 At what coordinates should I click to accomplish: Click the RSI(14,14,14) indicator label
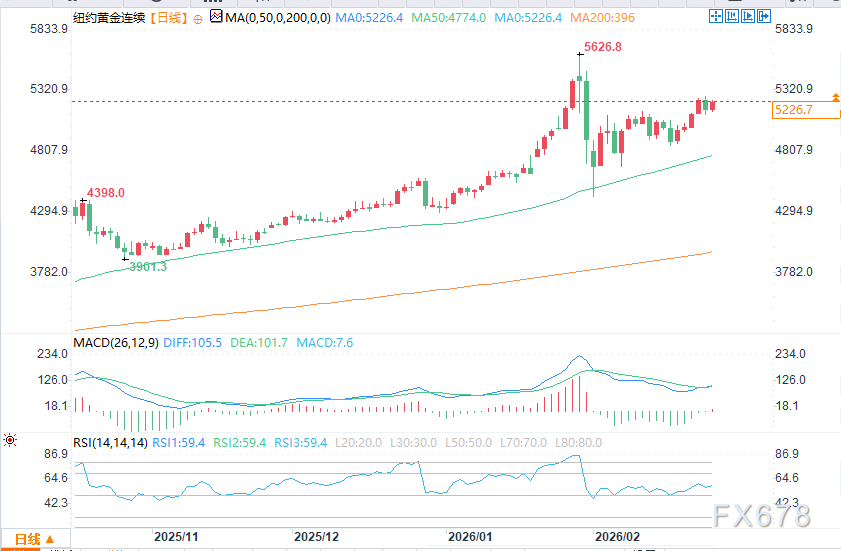109,443
